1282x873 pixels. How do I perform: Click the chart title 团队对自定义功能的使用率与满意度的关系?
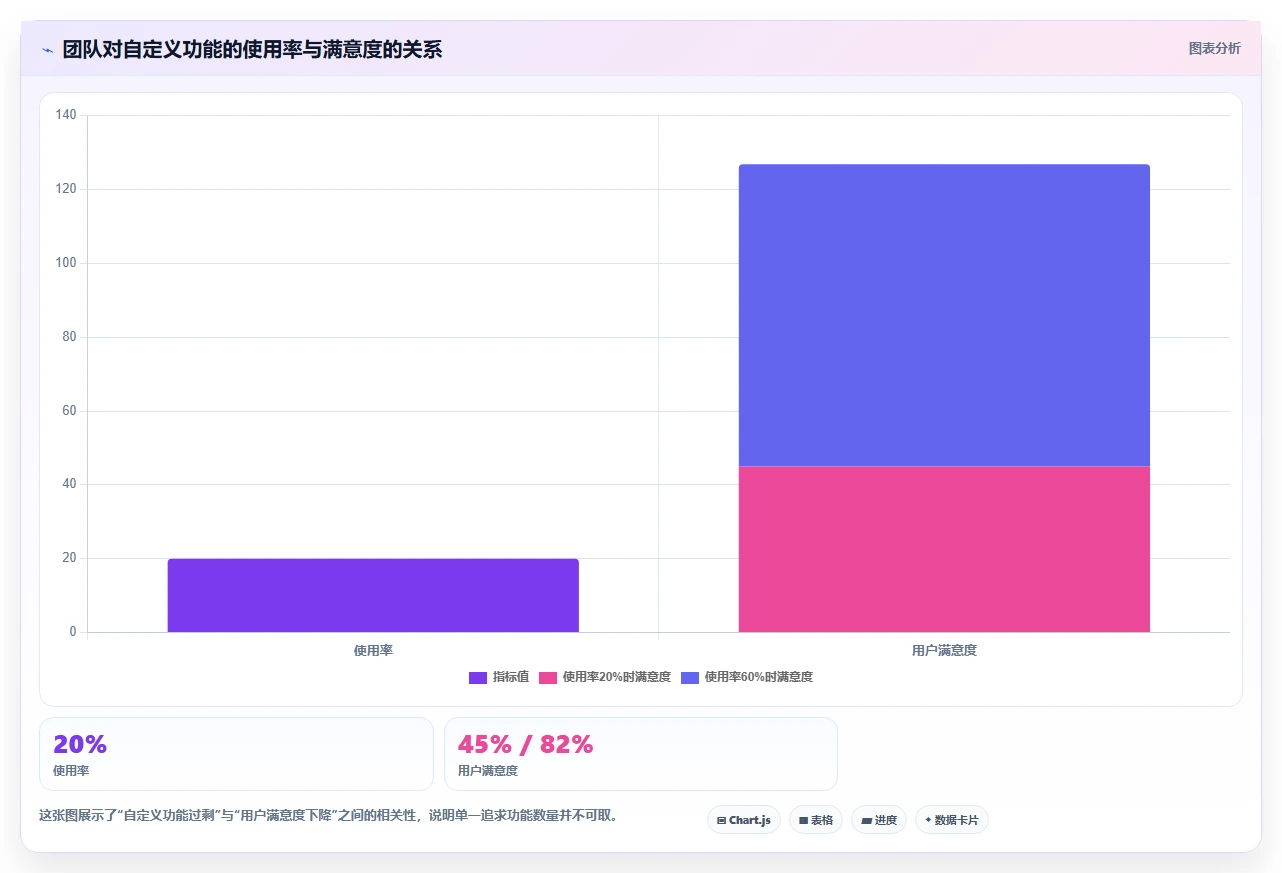click(252, 49)
